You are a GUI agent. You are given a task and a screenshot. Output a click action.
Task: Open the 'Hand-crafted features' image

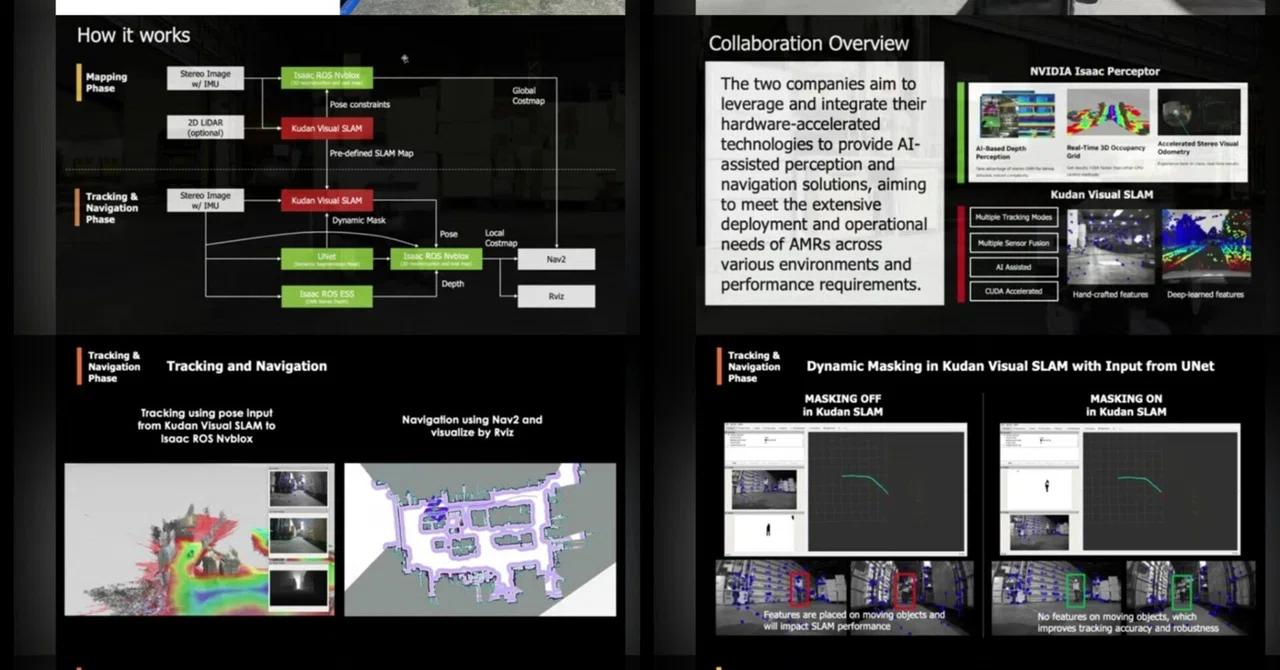[1111, 247]
